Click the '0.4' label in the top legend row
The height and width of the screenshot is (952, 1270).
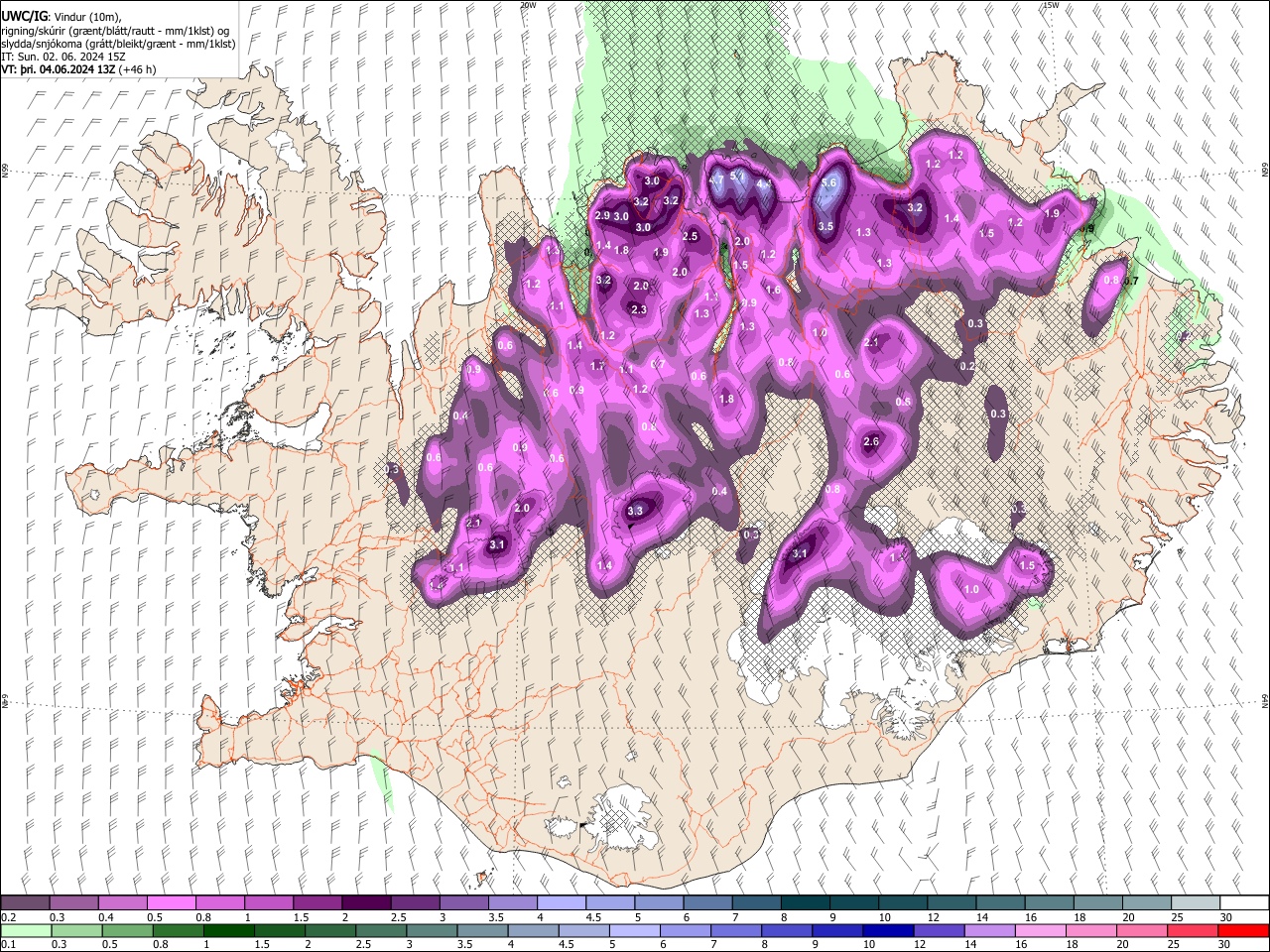tap(106, 917)
